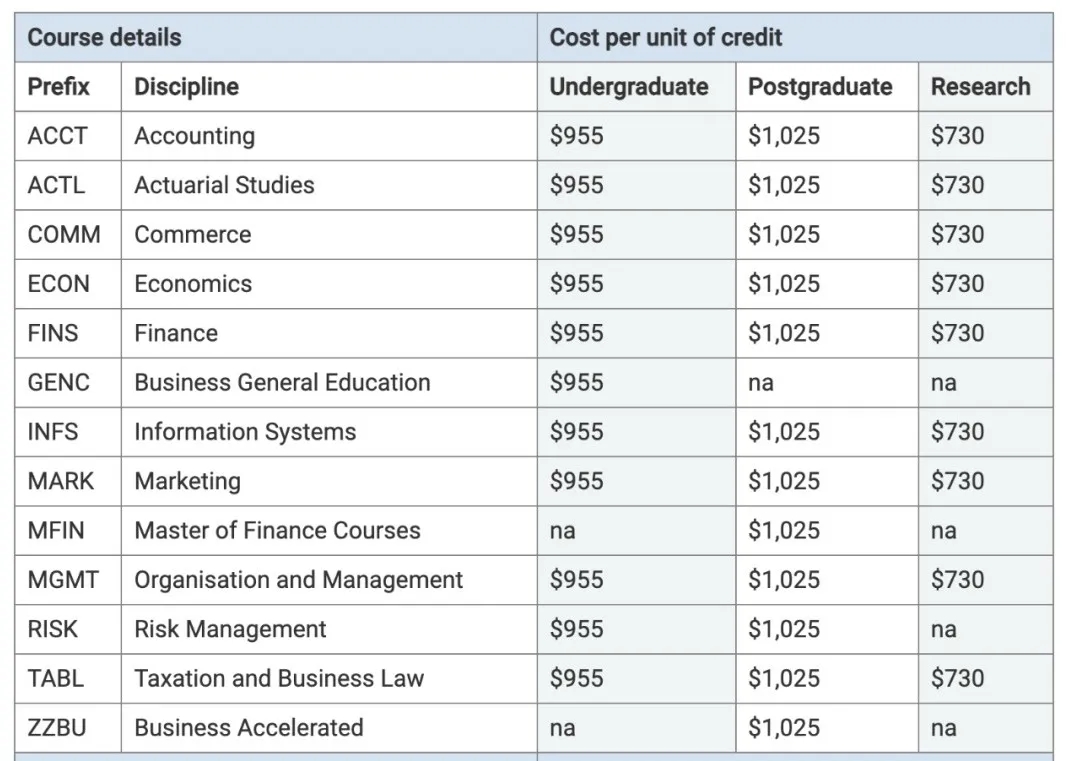Click the Information Systems discipline cell
Screen dimensions: 1066x761
coord(329,432)
